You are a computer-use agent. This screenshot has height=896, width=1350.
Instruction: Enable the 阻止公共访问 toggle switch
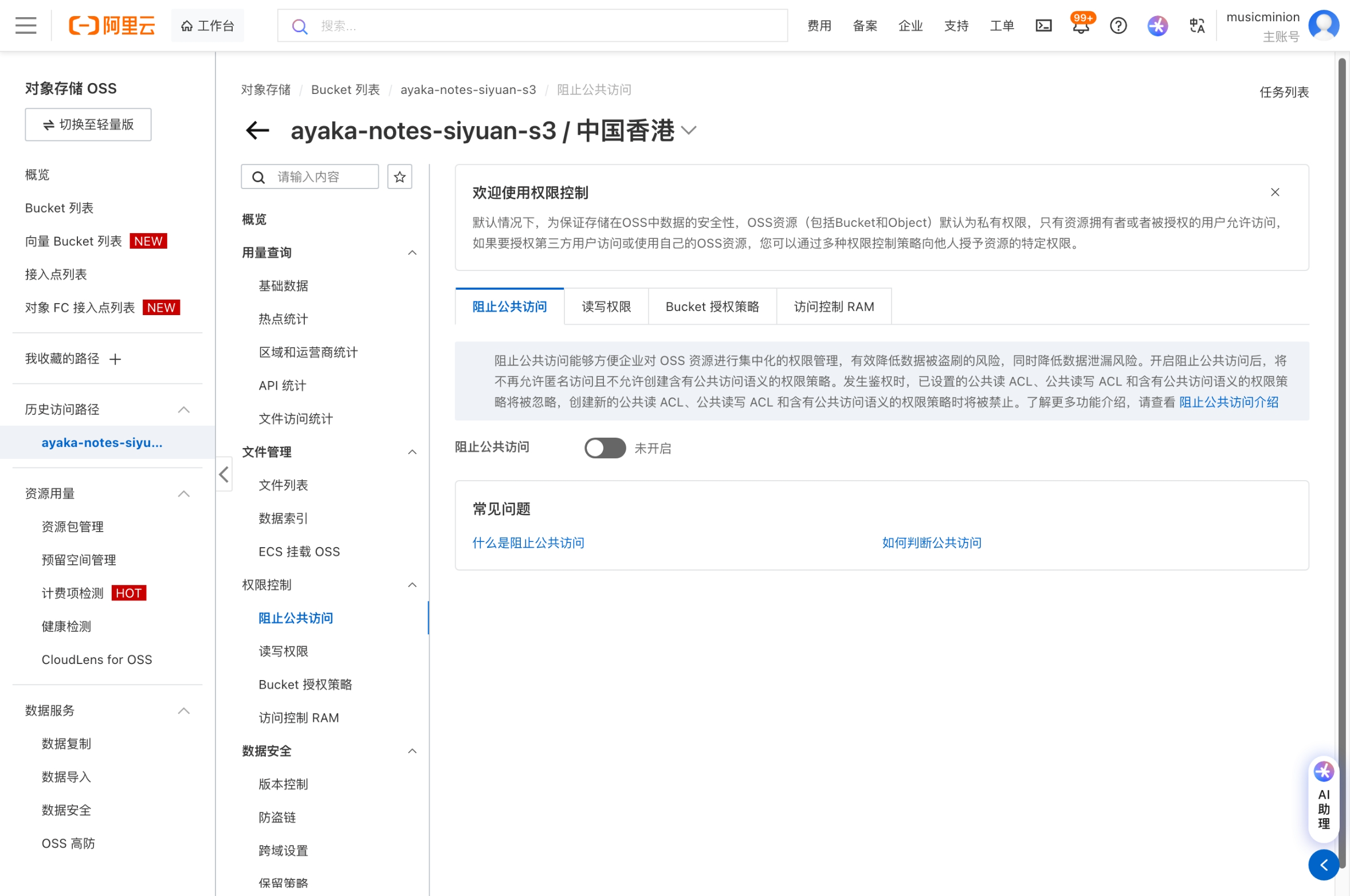tap(605, 448)
